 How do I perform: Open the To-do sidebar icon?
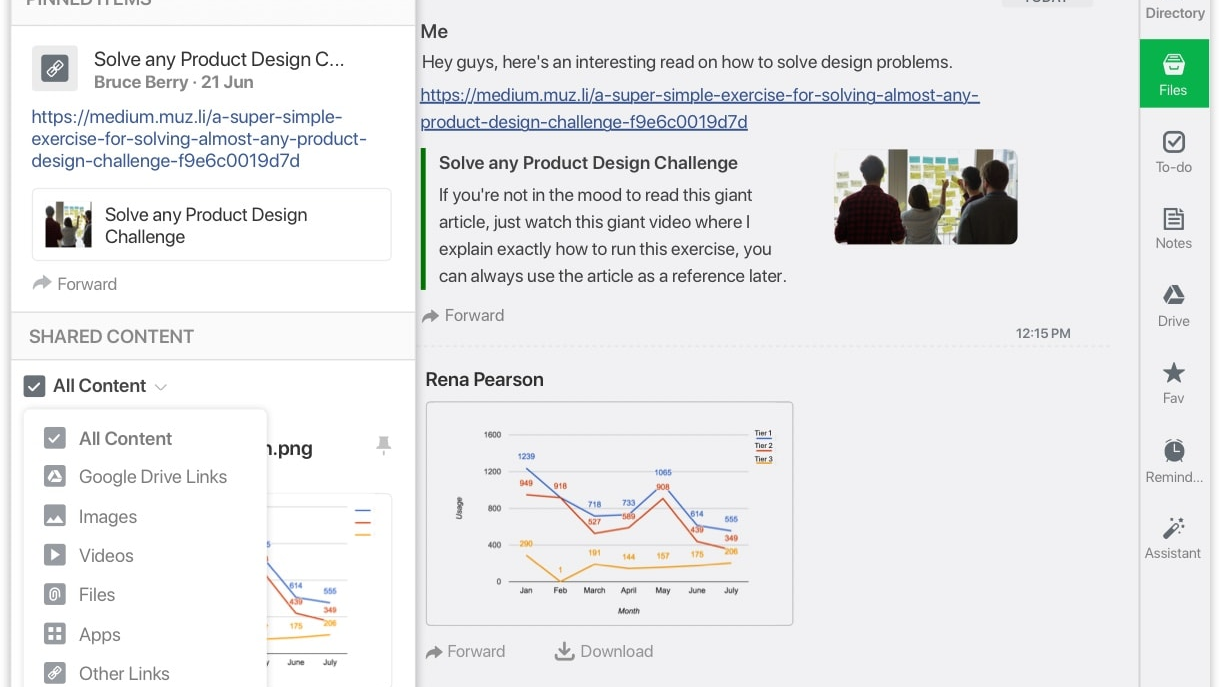point(1173,151)
